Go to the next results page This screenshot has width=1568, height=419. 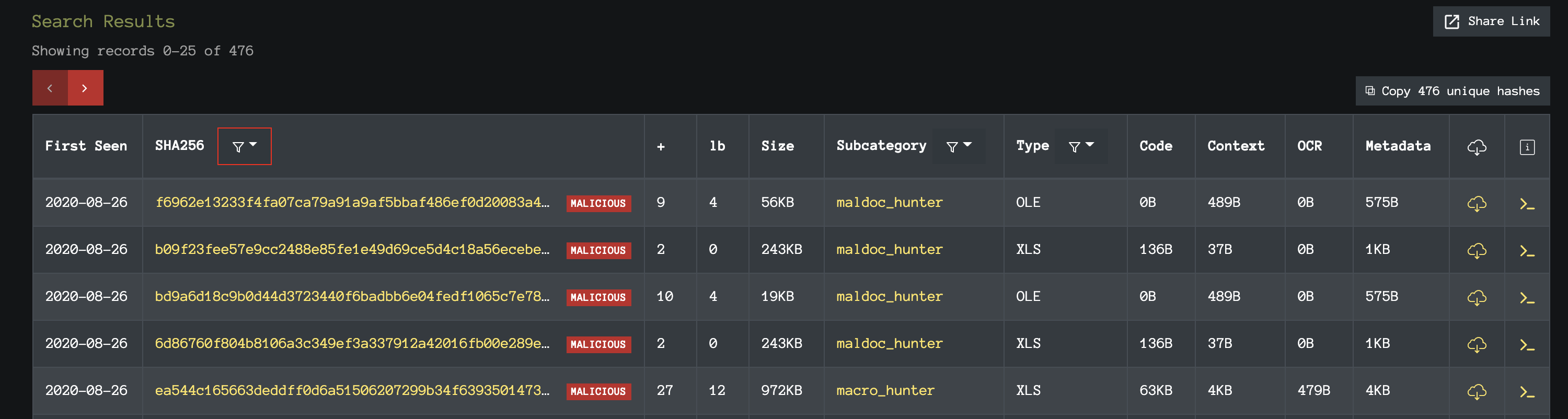tap(85, 88)
